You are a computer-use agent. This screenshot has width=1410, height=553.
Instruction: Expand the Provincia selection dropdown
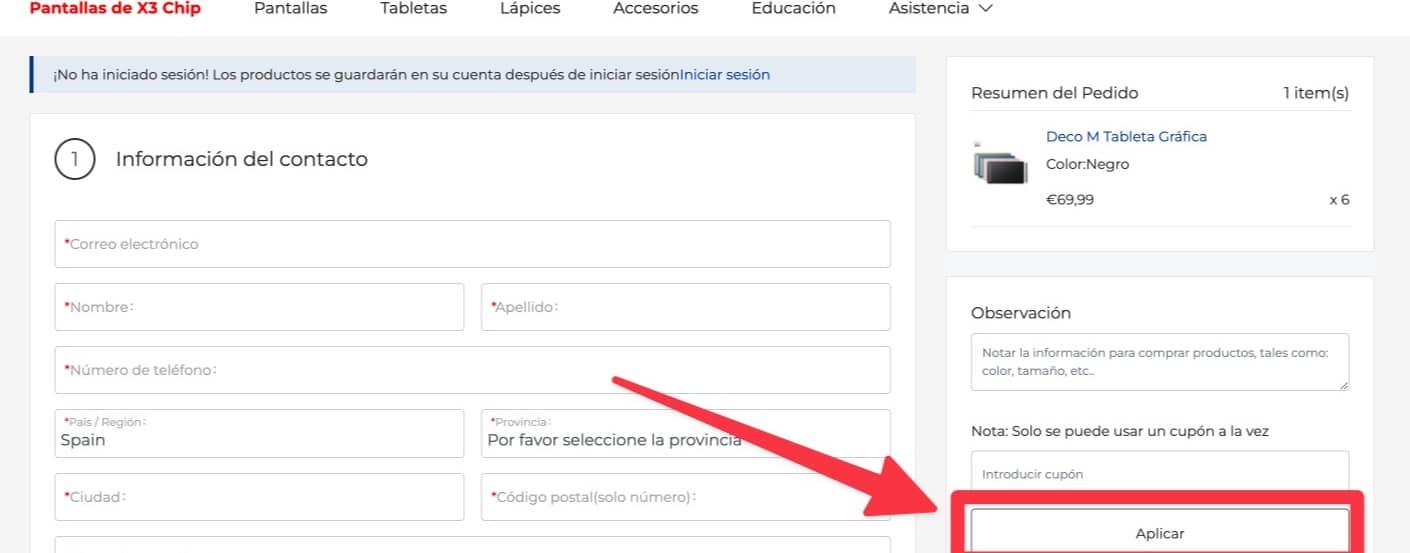point(685,433)
